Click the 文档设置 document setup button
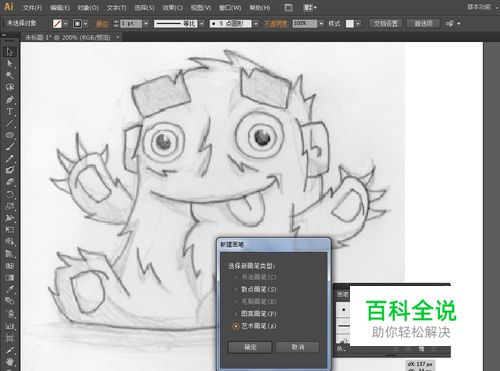500x371 pixels. point(386,24)
